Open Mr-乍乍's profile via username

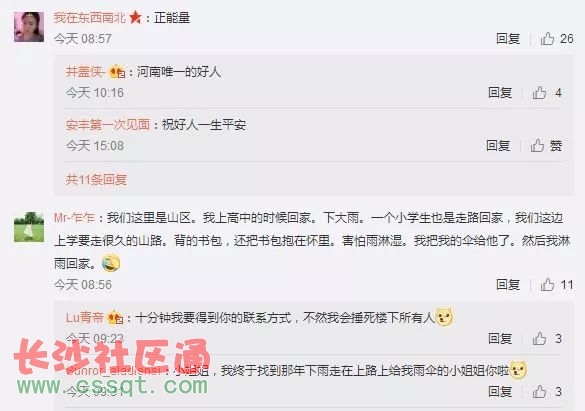(x=74, y=217)
